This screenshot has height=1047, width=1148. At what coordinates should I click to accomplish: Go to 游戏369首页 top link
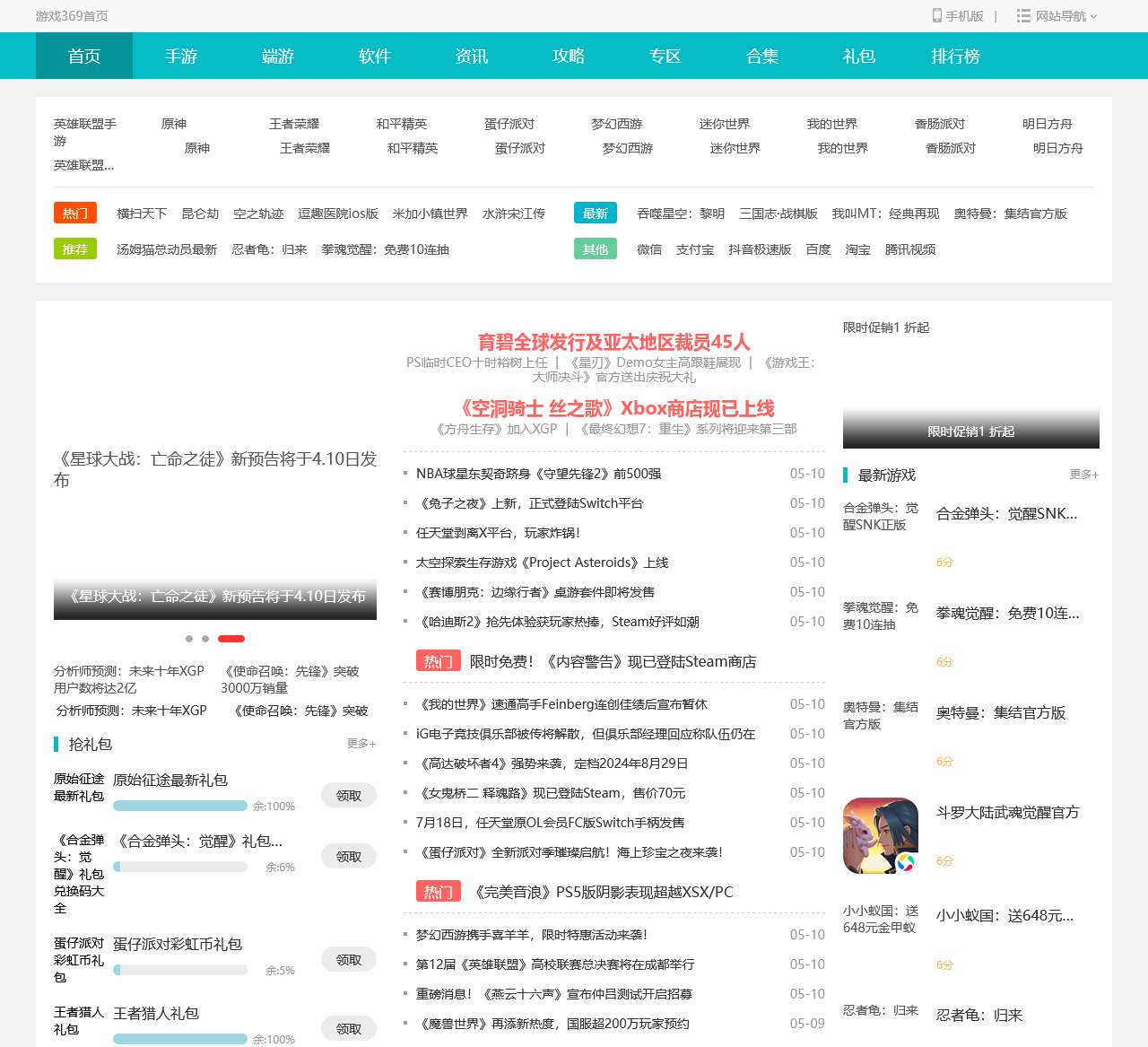[72, 16]
